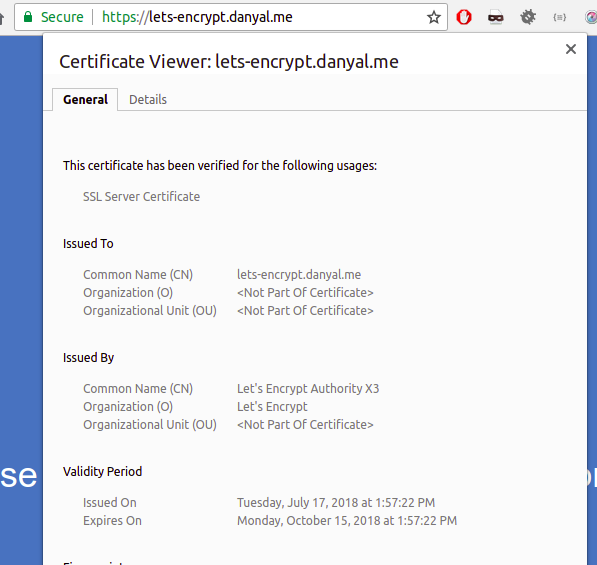
Task: Open the masked face extension icon
Action: pyautogui.click(x=496, y=17)
